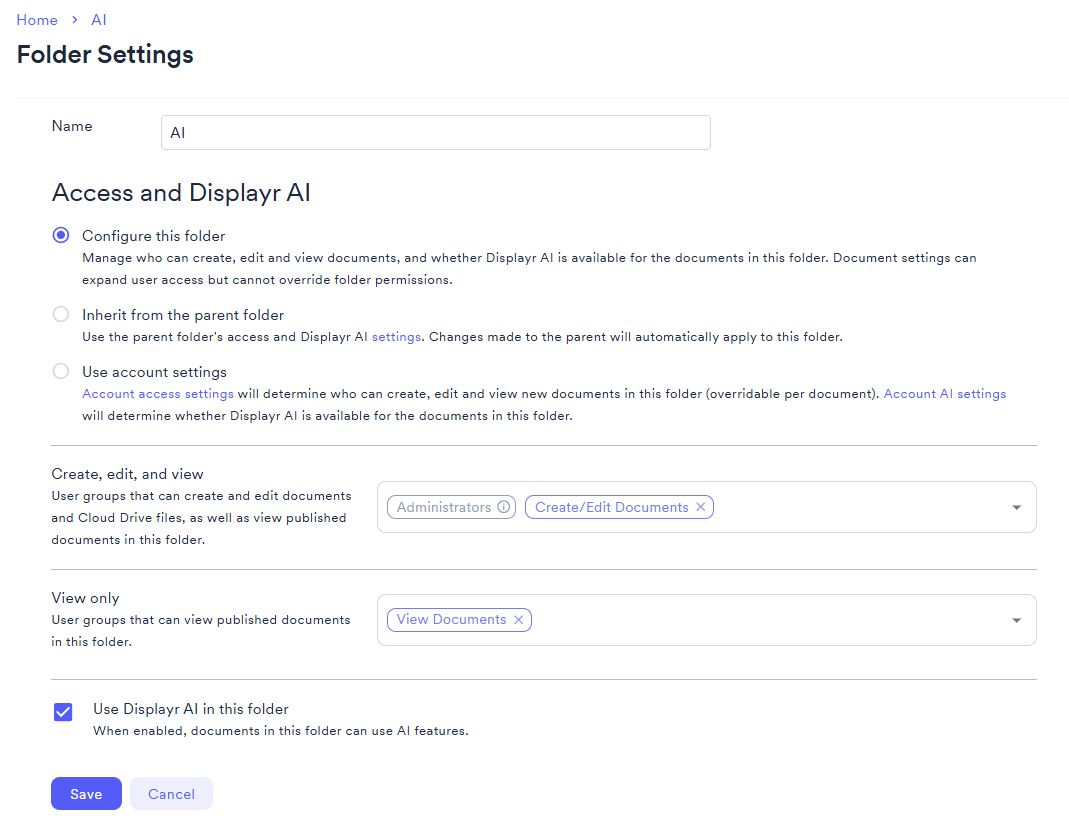Click the 'View only' label
Screen dimensions: 1069x822
(x=85, y=598)
